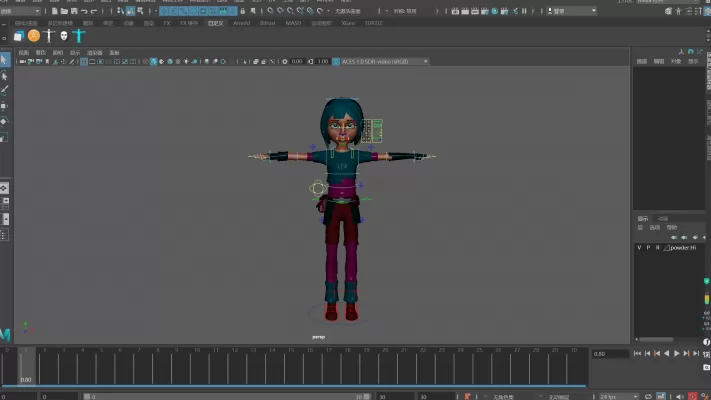The image size is (711, 400).
Task: Switch to the MASH shelf tab
Action: [x=293, y=22]
